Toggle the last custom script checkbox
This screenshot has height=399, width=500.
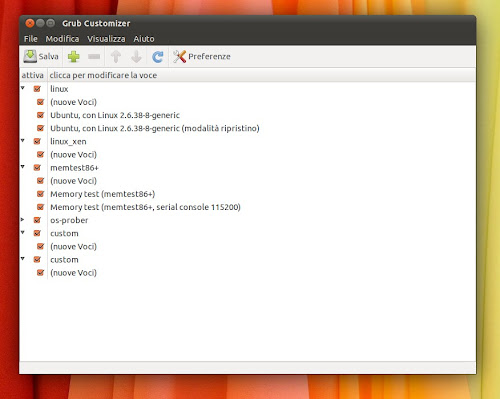[37, 259]
